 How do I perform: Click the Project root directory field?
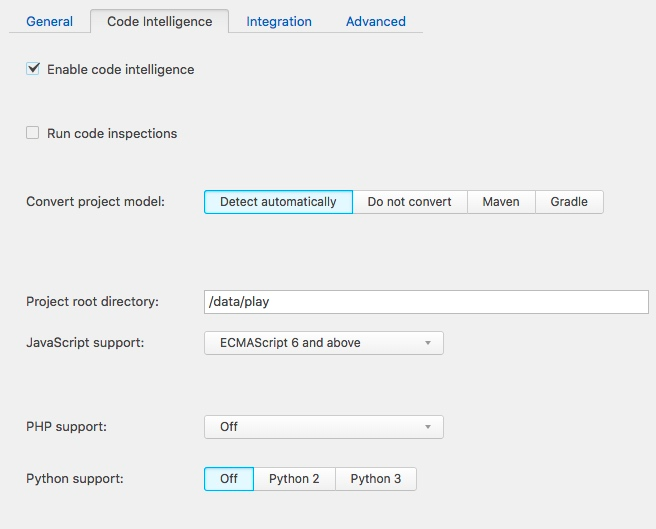[426, 302]
